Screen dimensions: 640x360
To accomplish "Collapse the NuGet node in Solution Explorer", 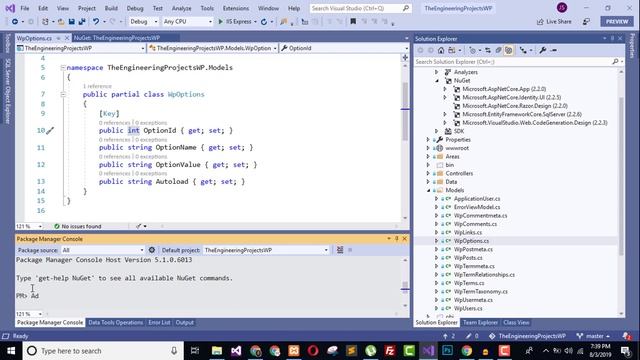I will (437, 81).
